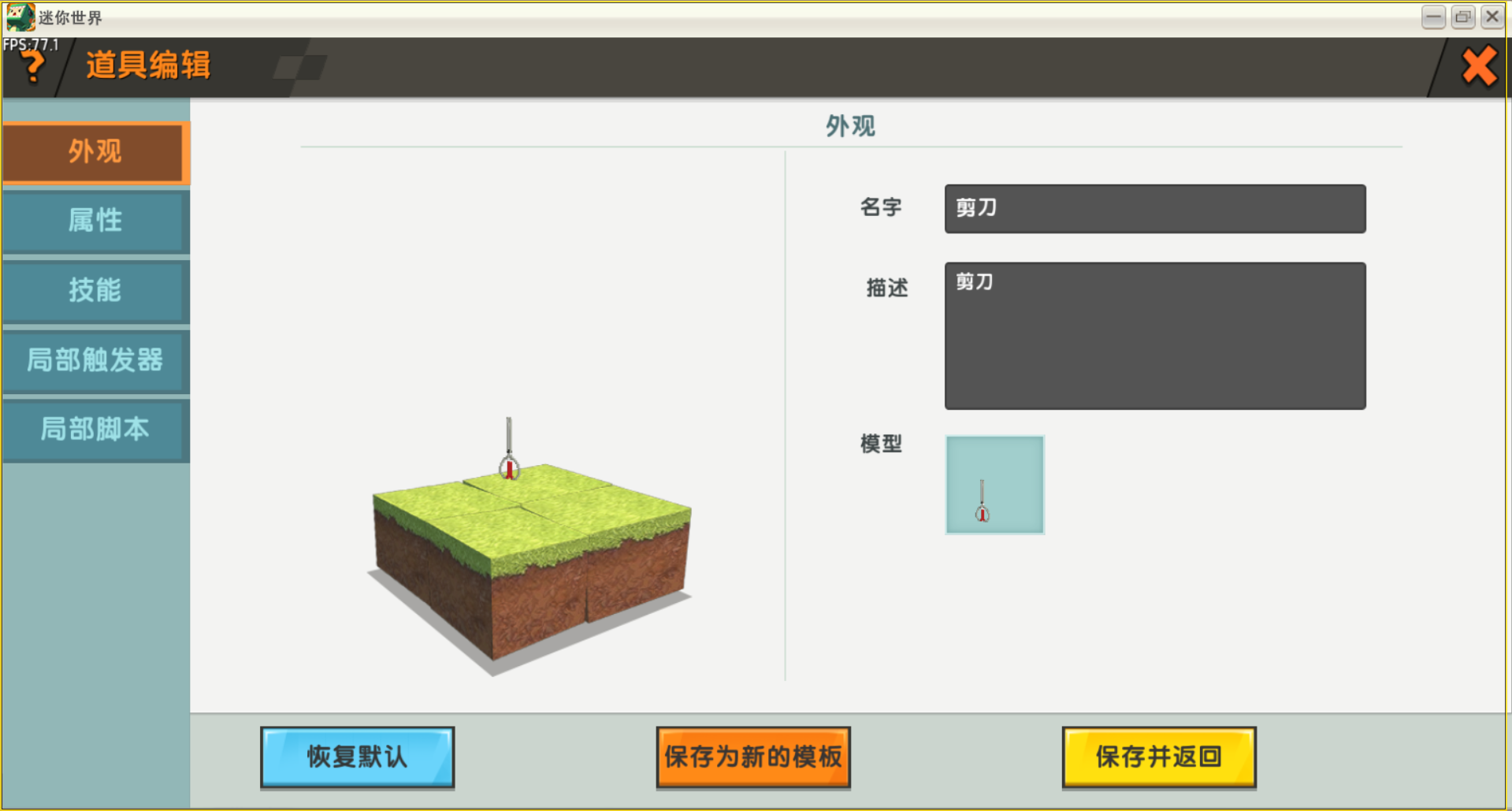
Task: Click the 模型 scissors model thumbnail
Action: pos(994,485)
